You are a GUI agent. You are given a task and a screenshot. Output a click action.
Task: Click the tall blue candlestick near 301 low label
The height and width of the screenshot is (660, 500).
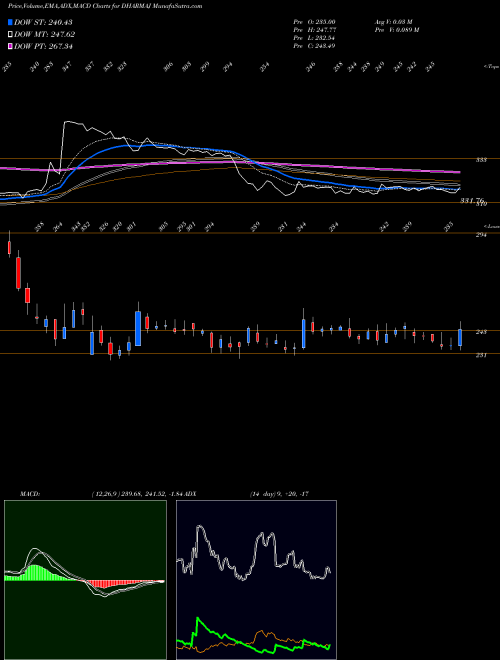click(138, 328)
